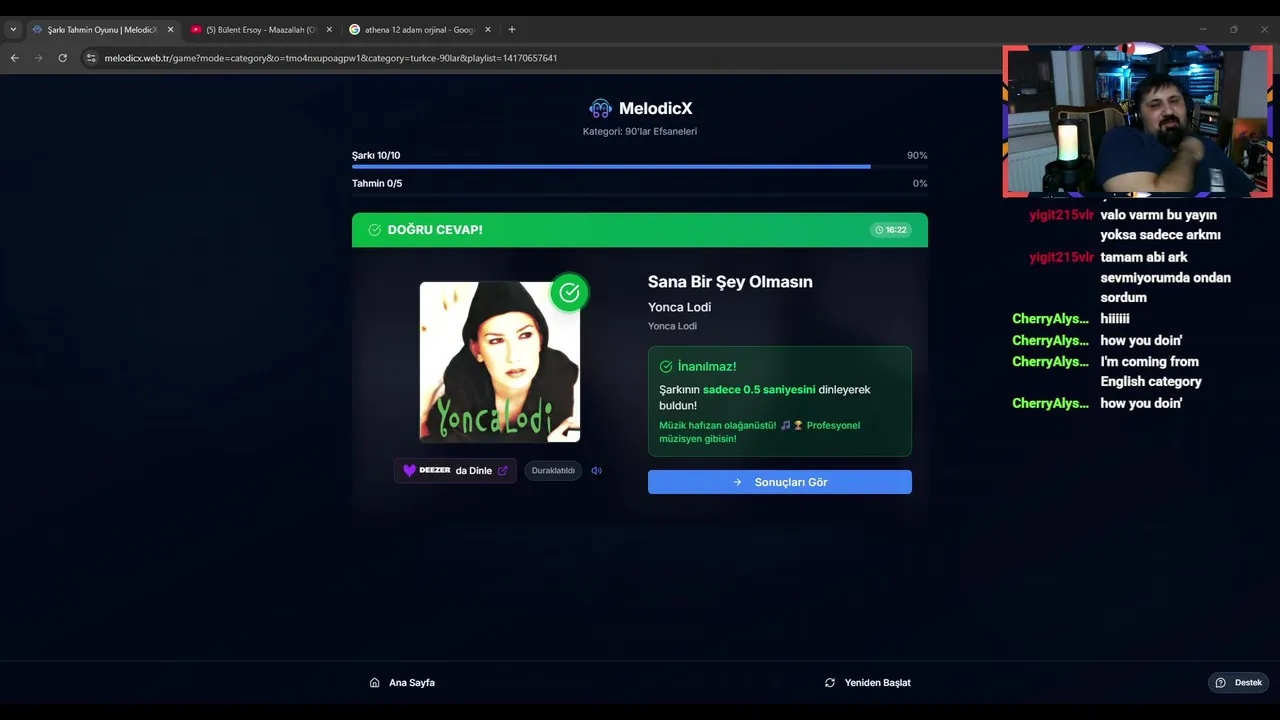Go forward in browser history
Image resolution: width=1280 pixels, height=720 pixels.
point(39,58)
